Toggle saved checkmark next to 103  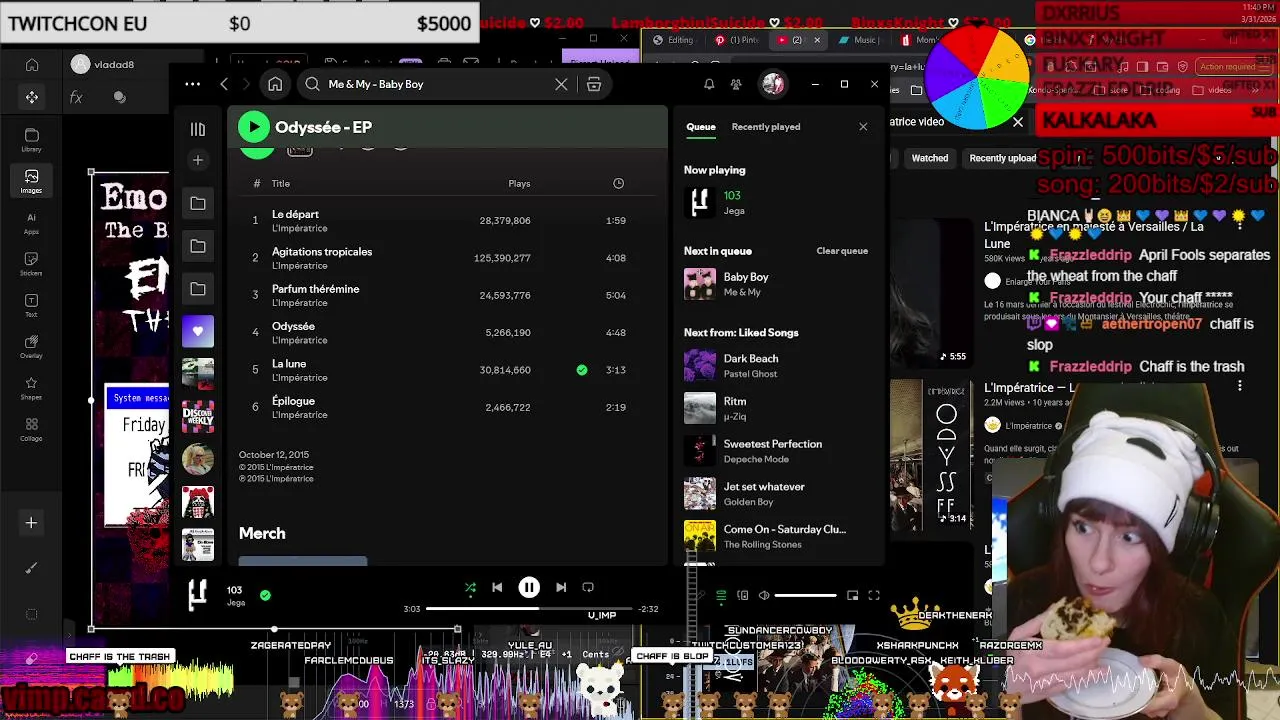click(x=265, y=595)
